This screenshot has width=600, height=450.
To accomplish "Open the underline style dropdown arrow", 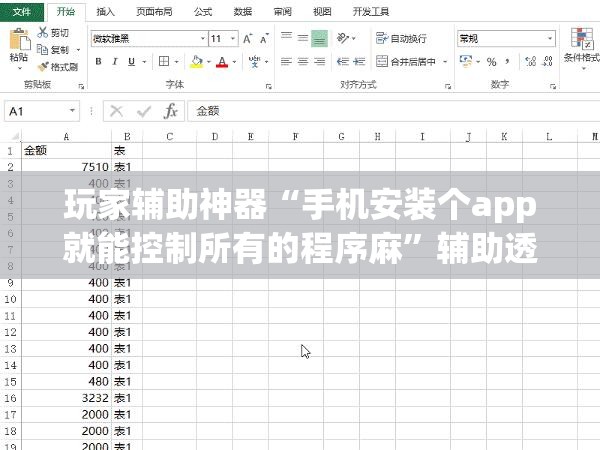I will (x=145, y=61).
